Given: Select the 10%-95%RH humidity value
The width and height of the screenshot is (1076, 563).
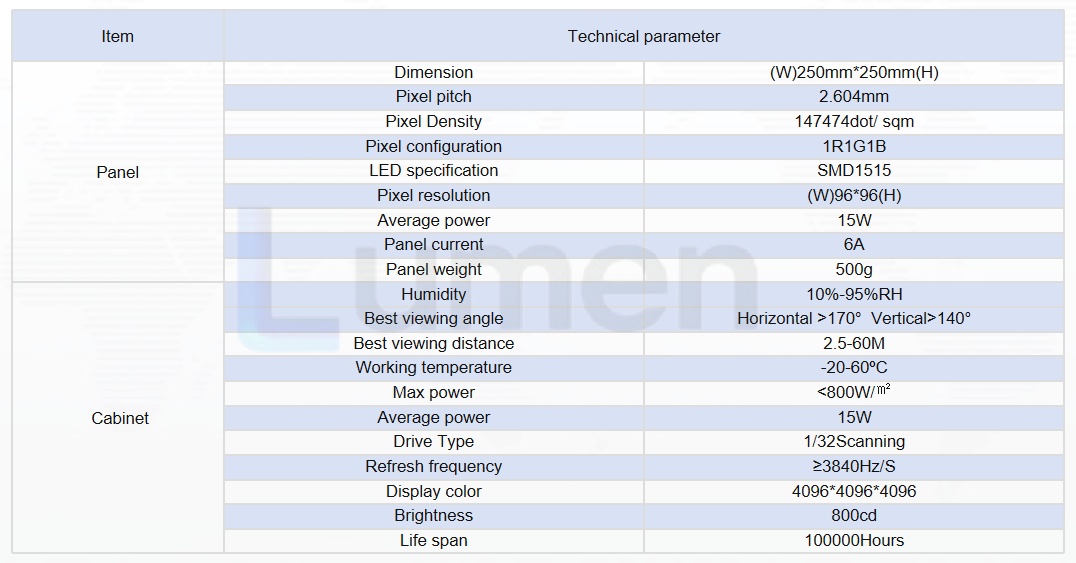Looking at the screenshot, I should click(854, 295).
